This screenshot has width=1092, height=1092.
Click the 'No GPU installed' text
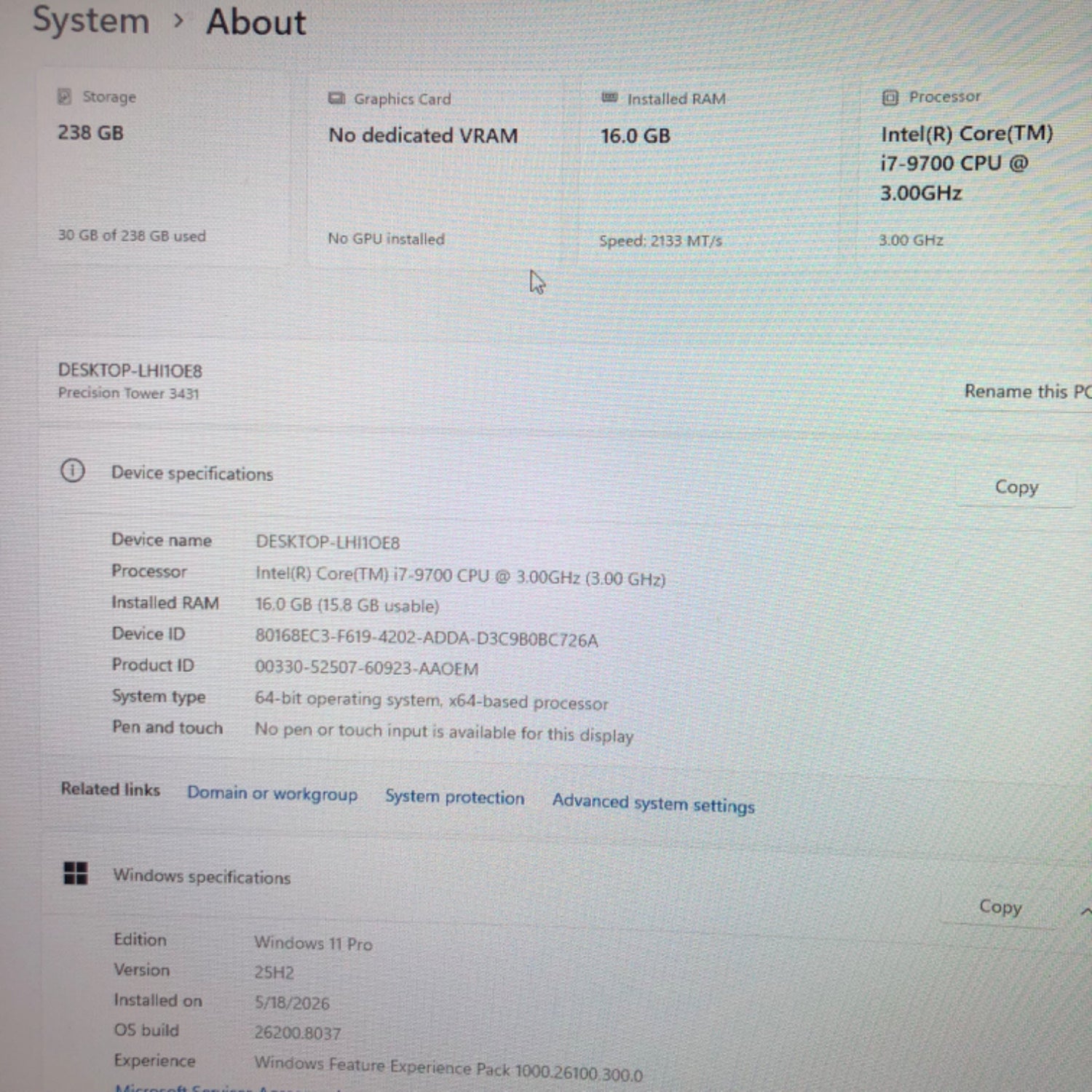pos(386,238)
